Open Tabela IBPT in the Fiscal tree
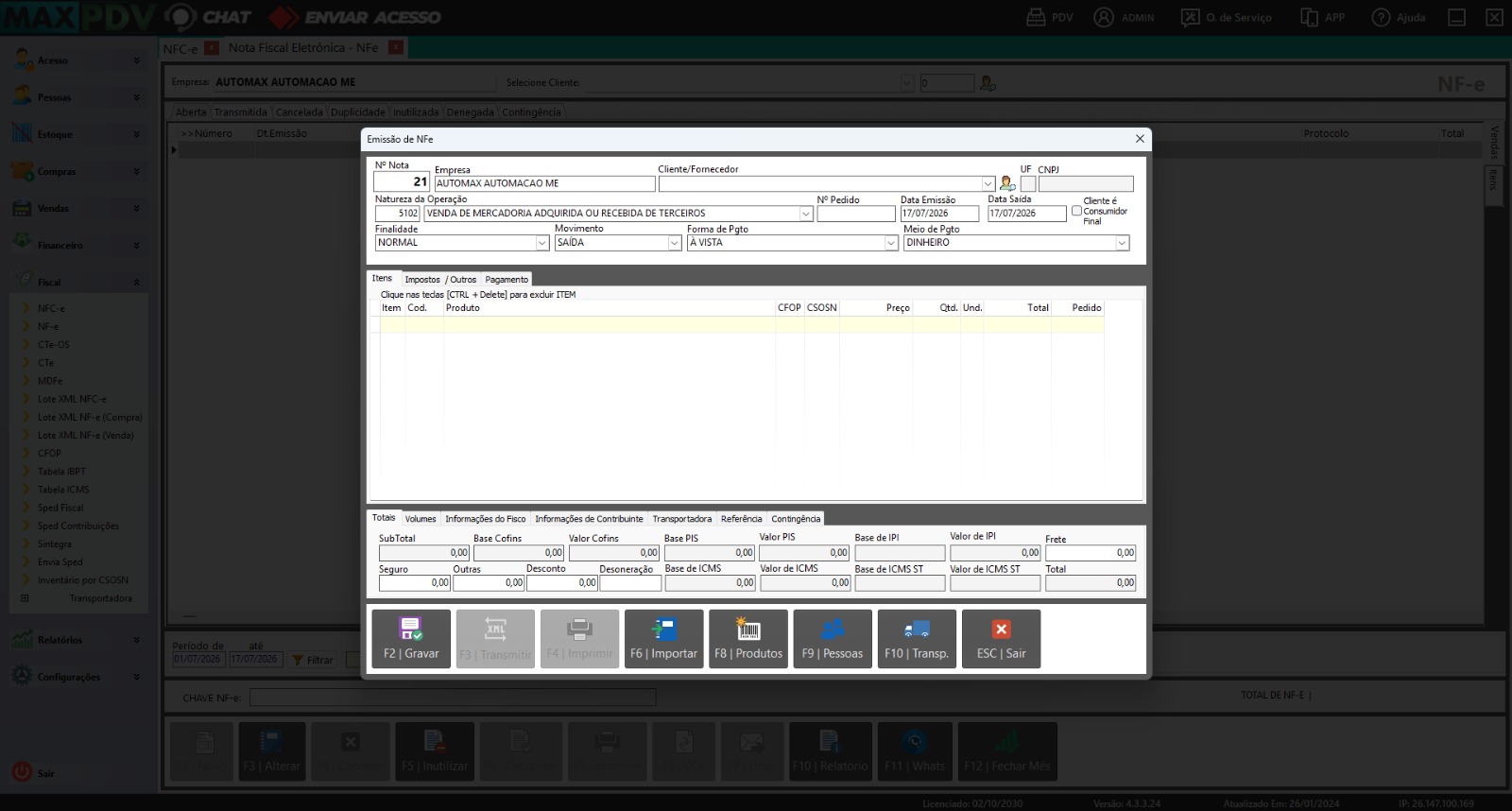The height and width of the screenshot is (811, 1512). pyautogui.click(x=61, y=472)
